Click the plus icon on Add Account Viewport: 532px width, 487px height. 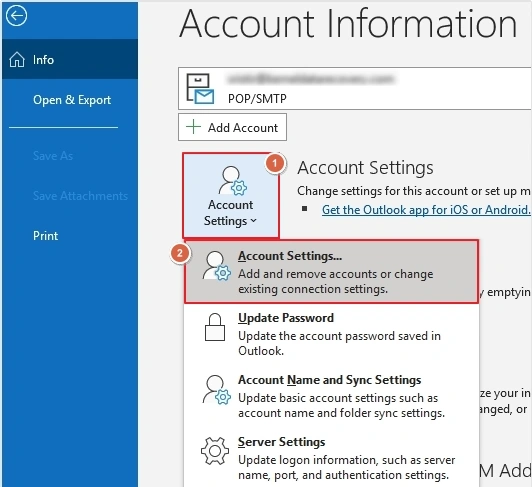194,127
